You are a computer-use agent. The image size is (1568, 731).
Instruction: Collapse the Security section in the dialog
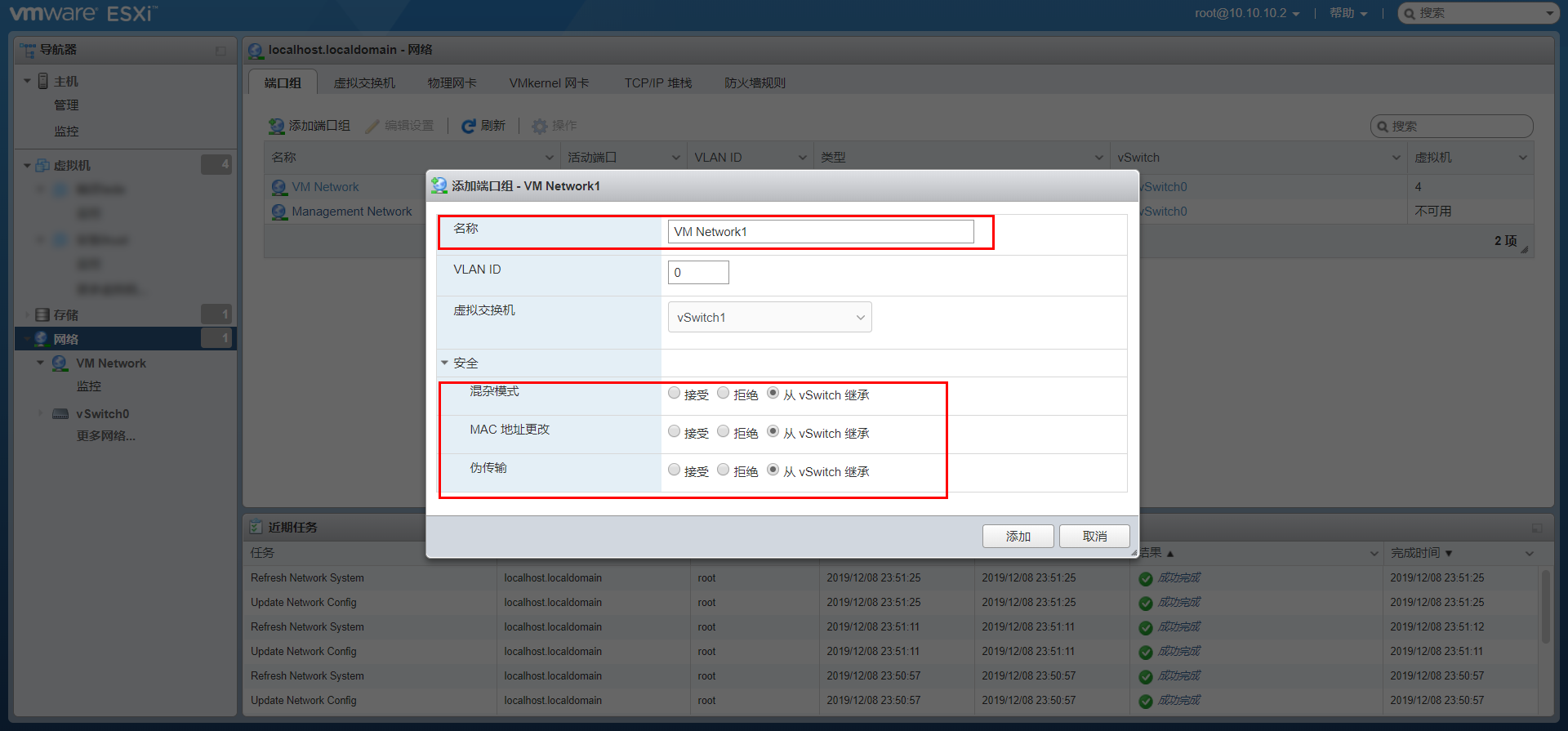tap(445, 363)
